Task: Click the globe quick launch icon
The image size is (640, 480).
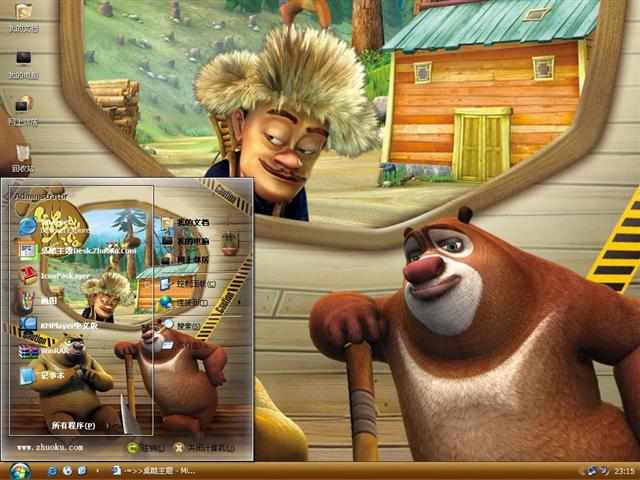Action: click(67, 471)
